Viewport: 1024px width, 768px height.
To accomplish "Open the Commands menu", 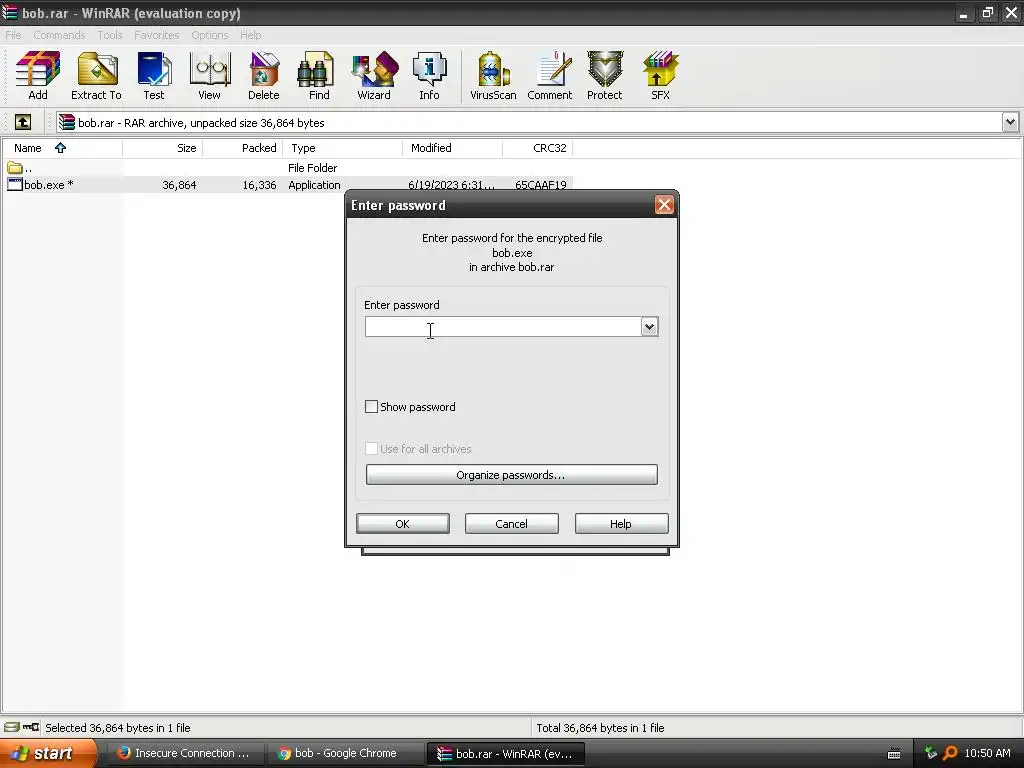I will 59,35.
